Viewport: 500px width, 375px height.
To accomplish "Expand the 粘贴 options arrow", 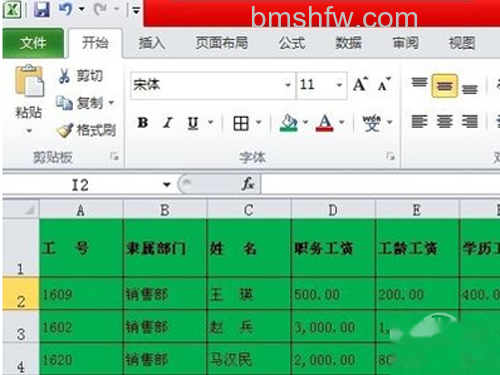I will click(x=29, y=131).
